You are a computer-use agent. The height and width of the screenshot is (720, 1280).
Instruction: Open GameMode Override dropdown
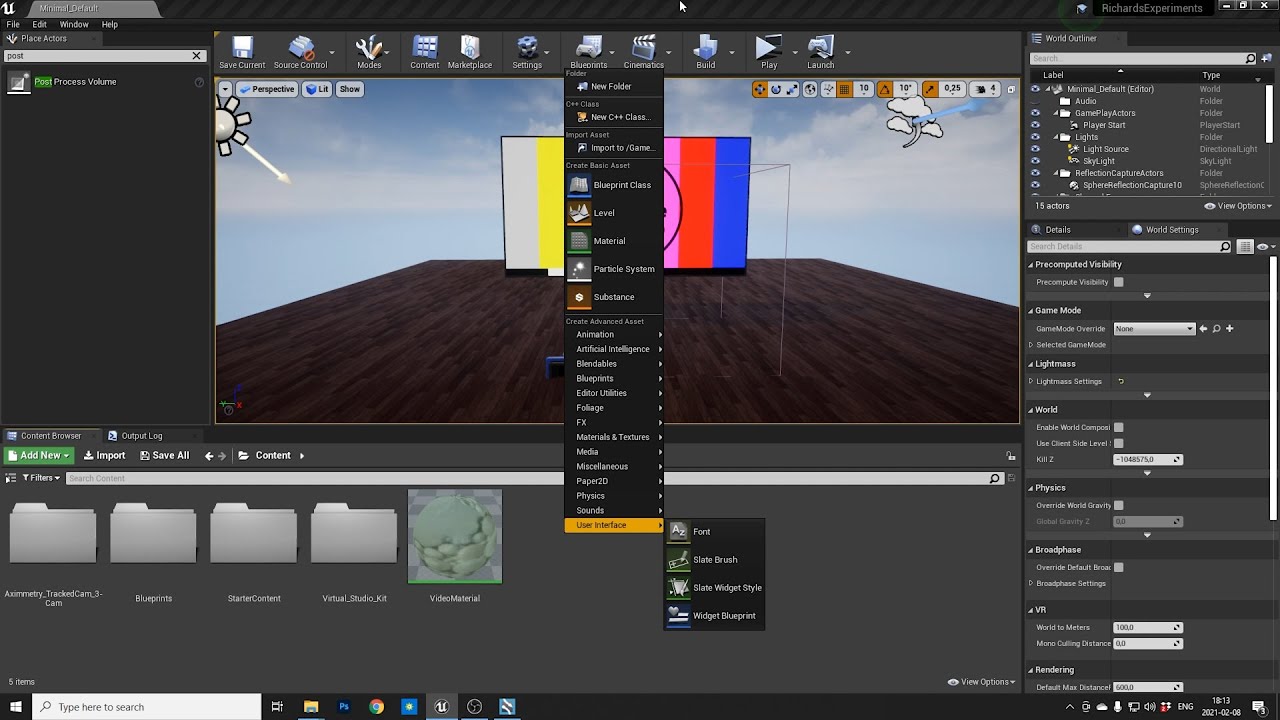pos(1154,329)
